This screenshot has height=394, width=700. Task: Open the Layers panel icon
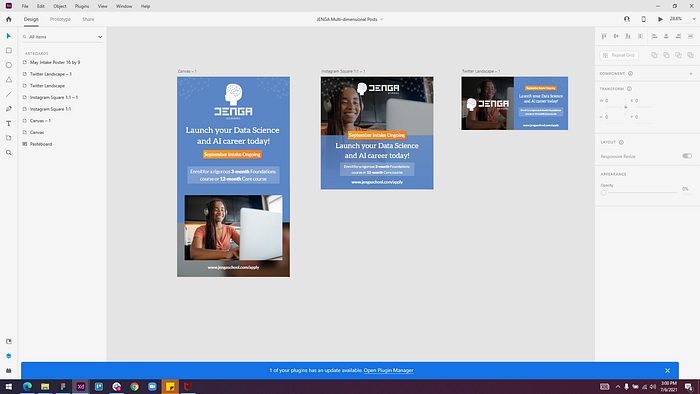pyautogui.click(x=8, y=356)
